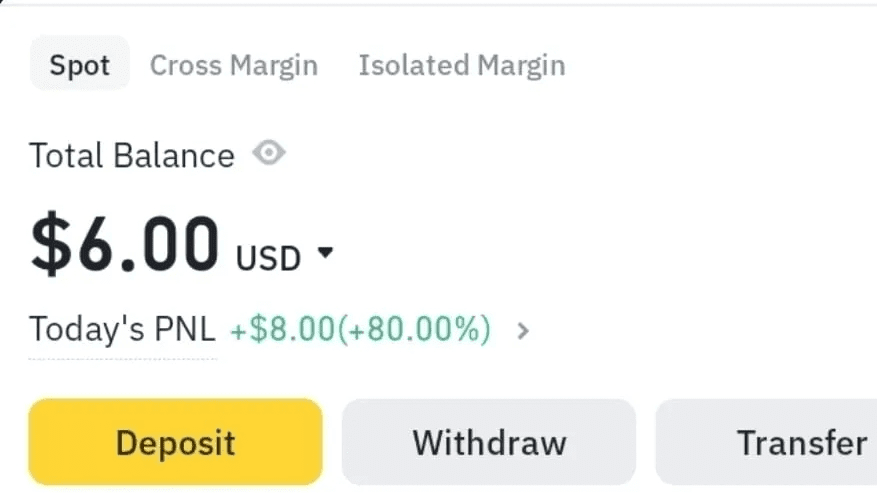
Task: Hide balance using the eye icon
Action: [269, 153]
